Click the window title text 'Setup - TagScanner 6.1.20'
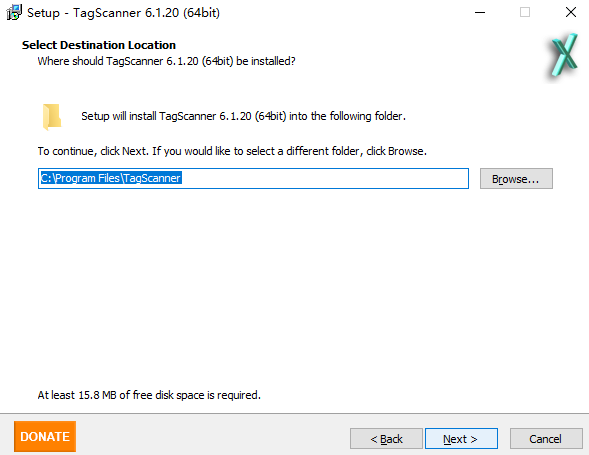This screenshot has width=589, height=455. point(124,13)
